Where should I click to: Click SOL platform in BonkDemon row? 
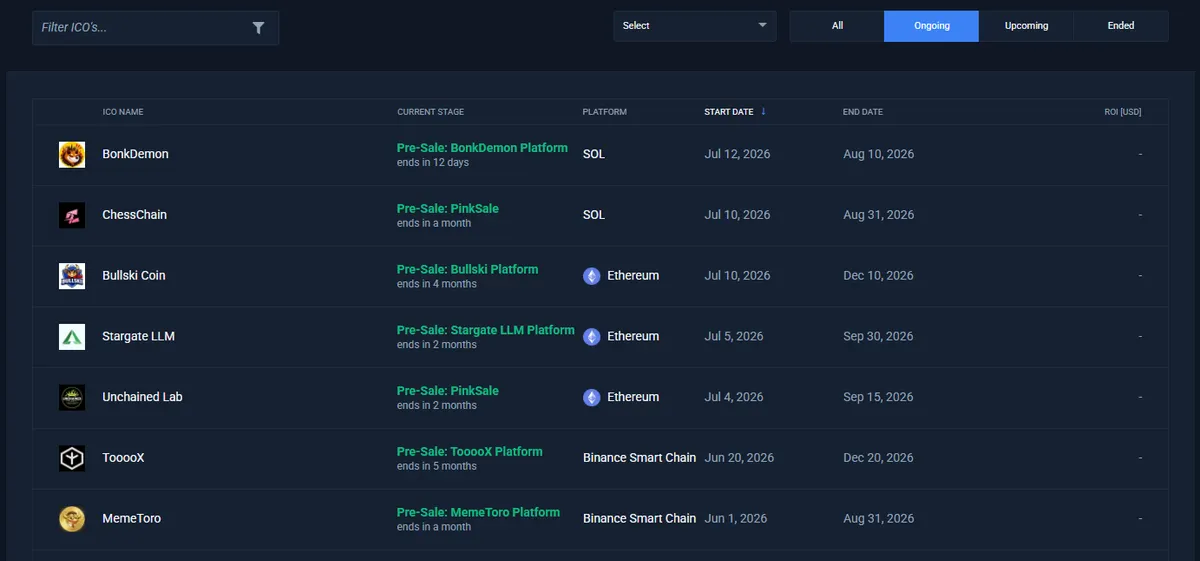pos(594,154)
